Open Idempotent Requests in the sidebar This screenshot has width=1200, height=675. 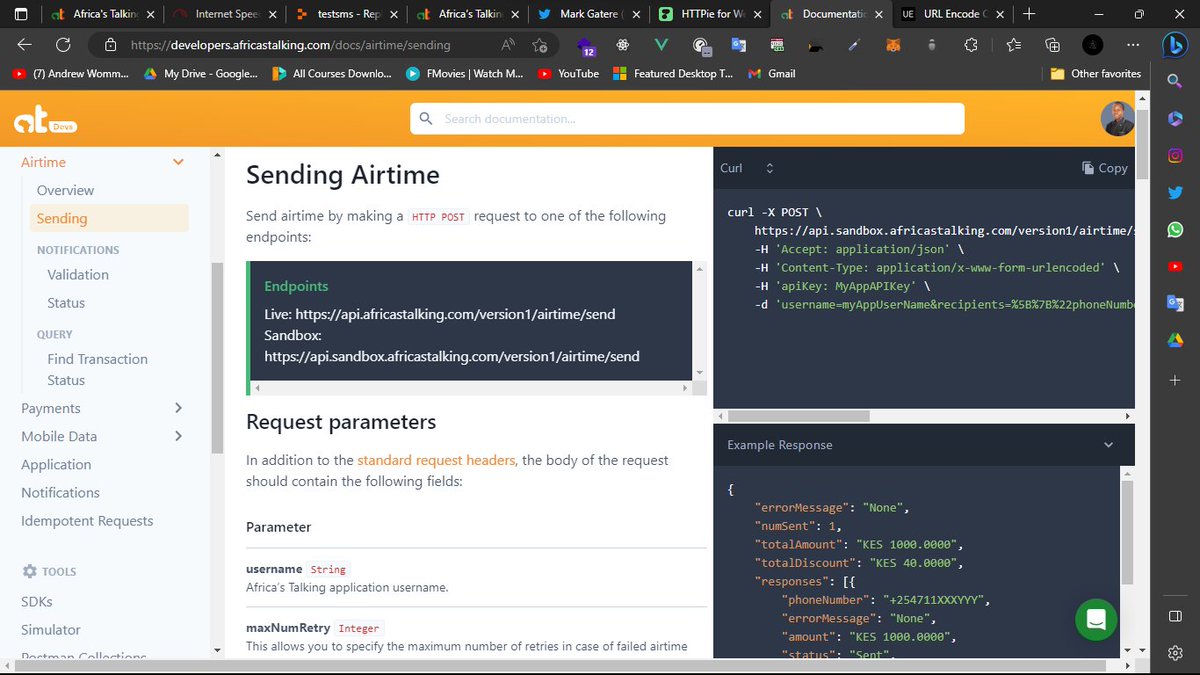click(87, 520)
